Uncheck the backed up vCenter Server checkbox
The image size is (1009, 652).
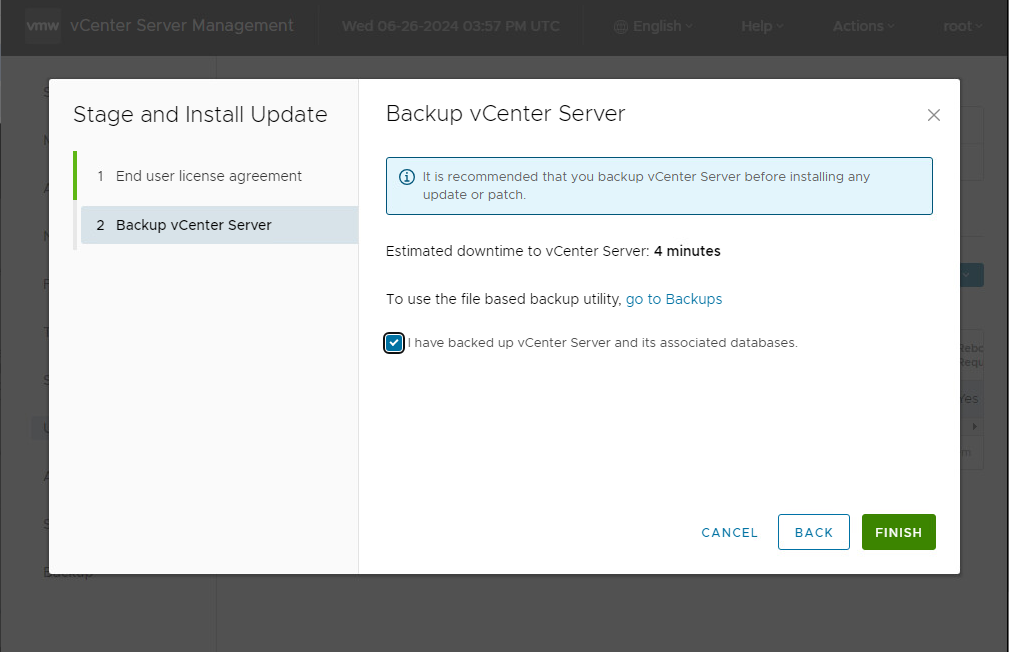(394, 343)
